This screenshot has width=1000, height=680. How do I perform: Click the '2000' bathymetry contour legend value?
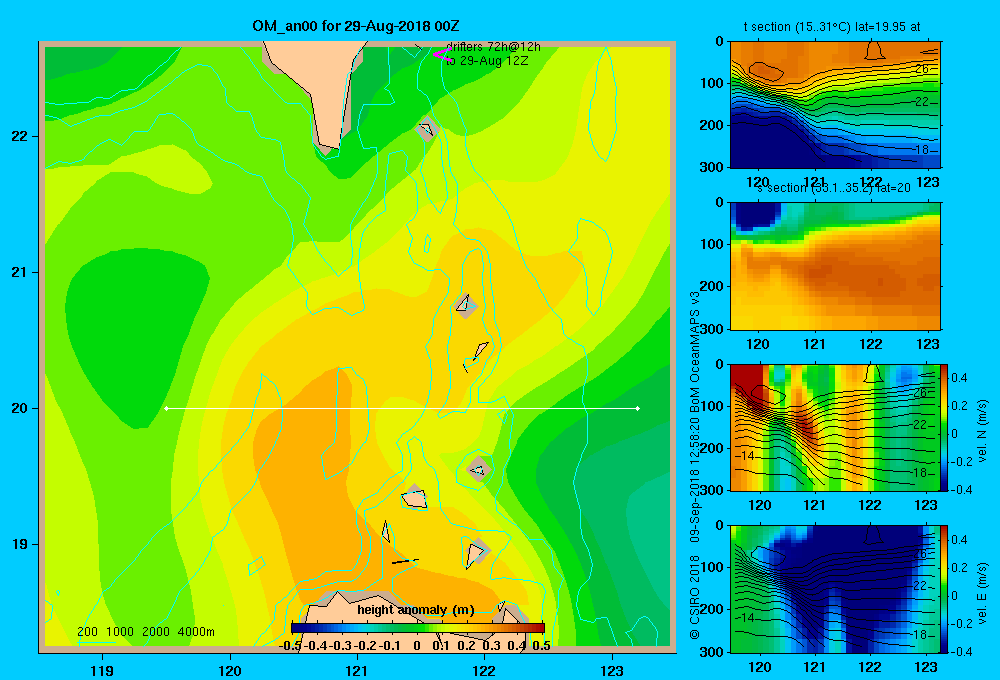pos(156,632)
